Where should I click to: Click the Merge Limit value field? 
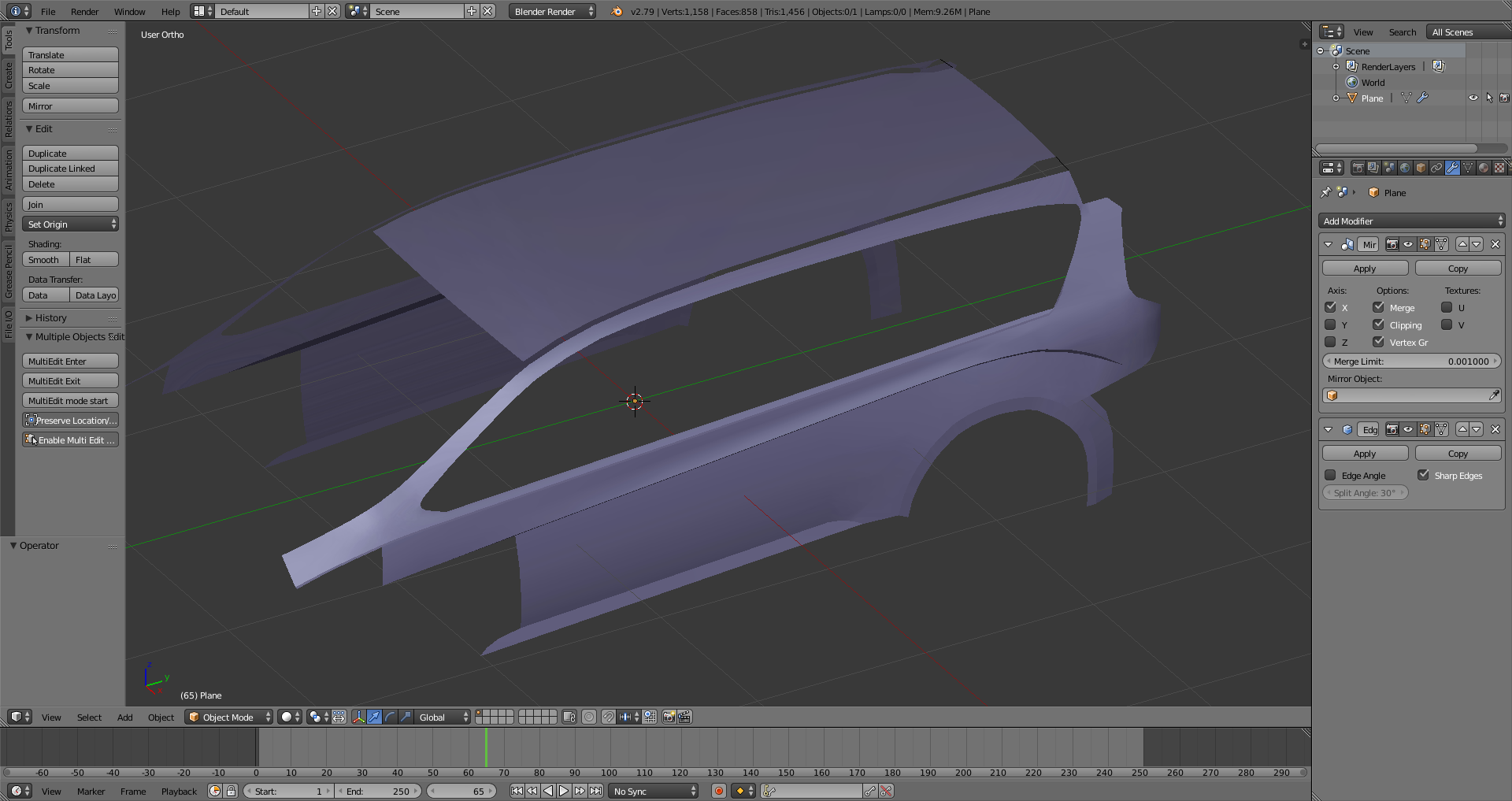tap(1411, 362)
